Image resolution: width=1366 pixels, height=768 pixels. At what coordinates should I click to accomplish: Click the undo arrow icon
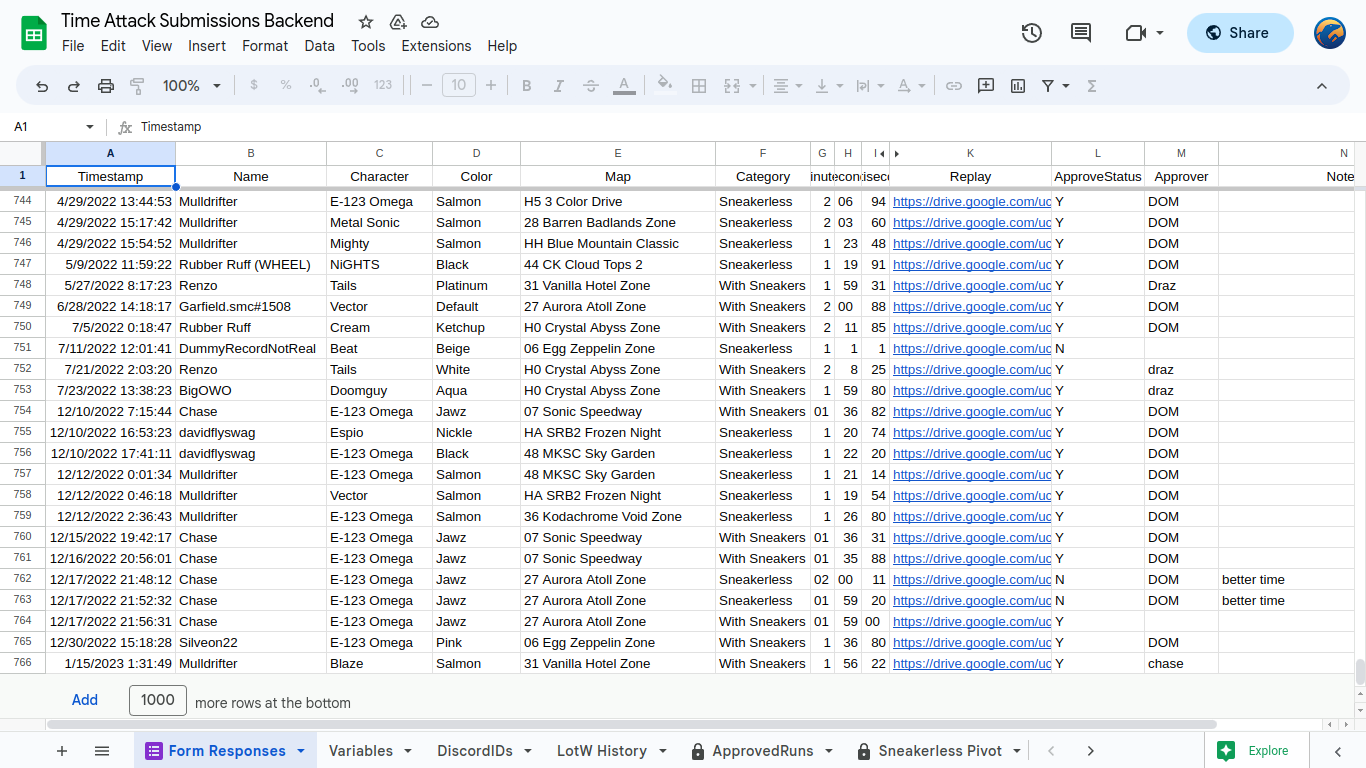pos(42,86)
